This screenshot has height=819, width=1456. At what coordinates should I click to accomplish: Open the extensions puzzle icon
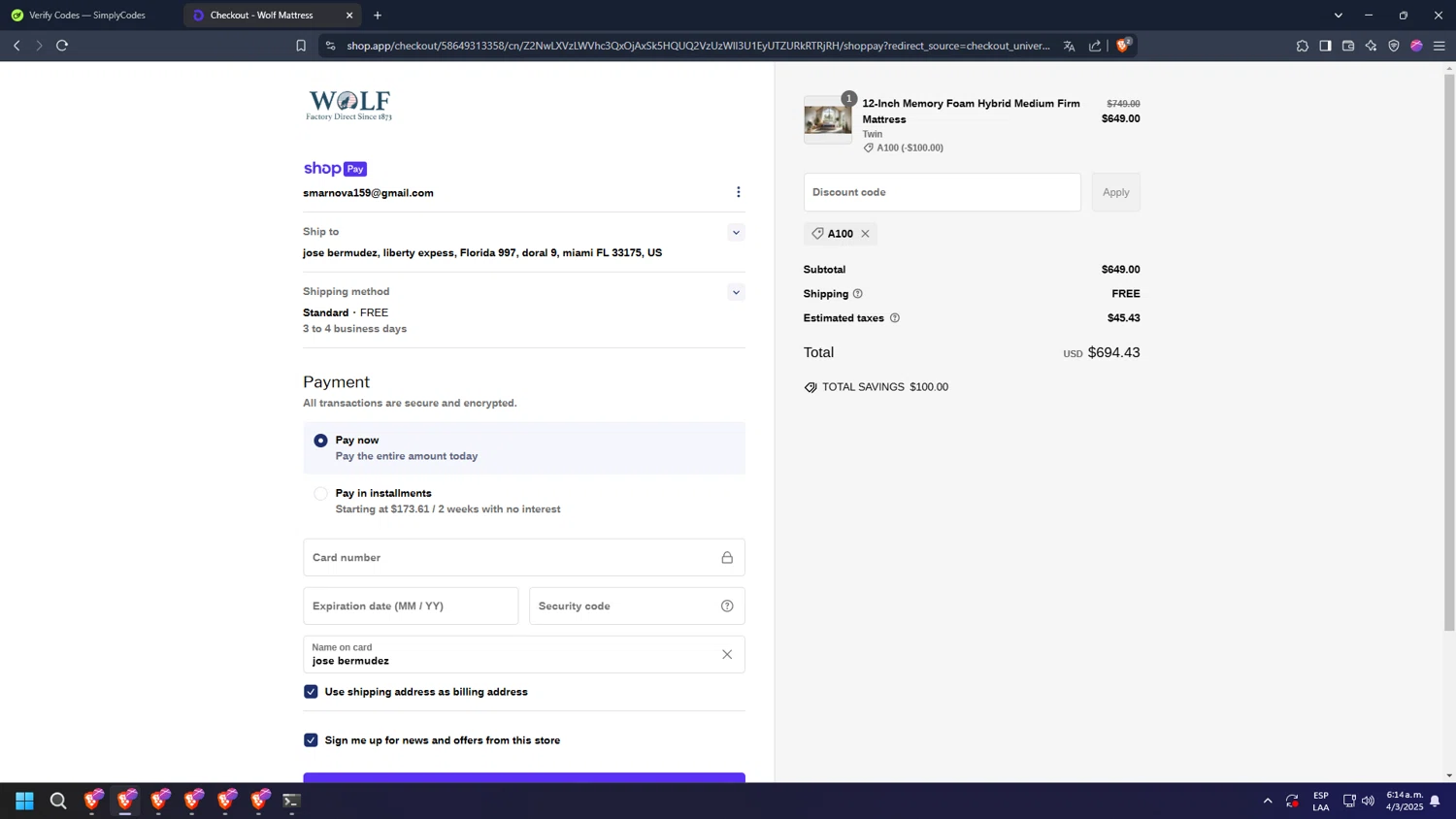(1303, 46)
